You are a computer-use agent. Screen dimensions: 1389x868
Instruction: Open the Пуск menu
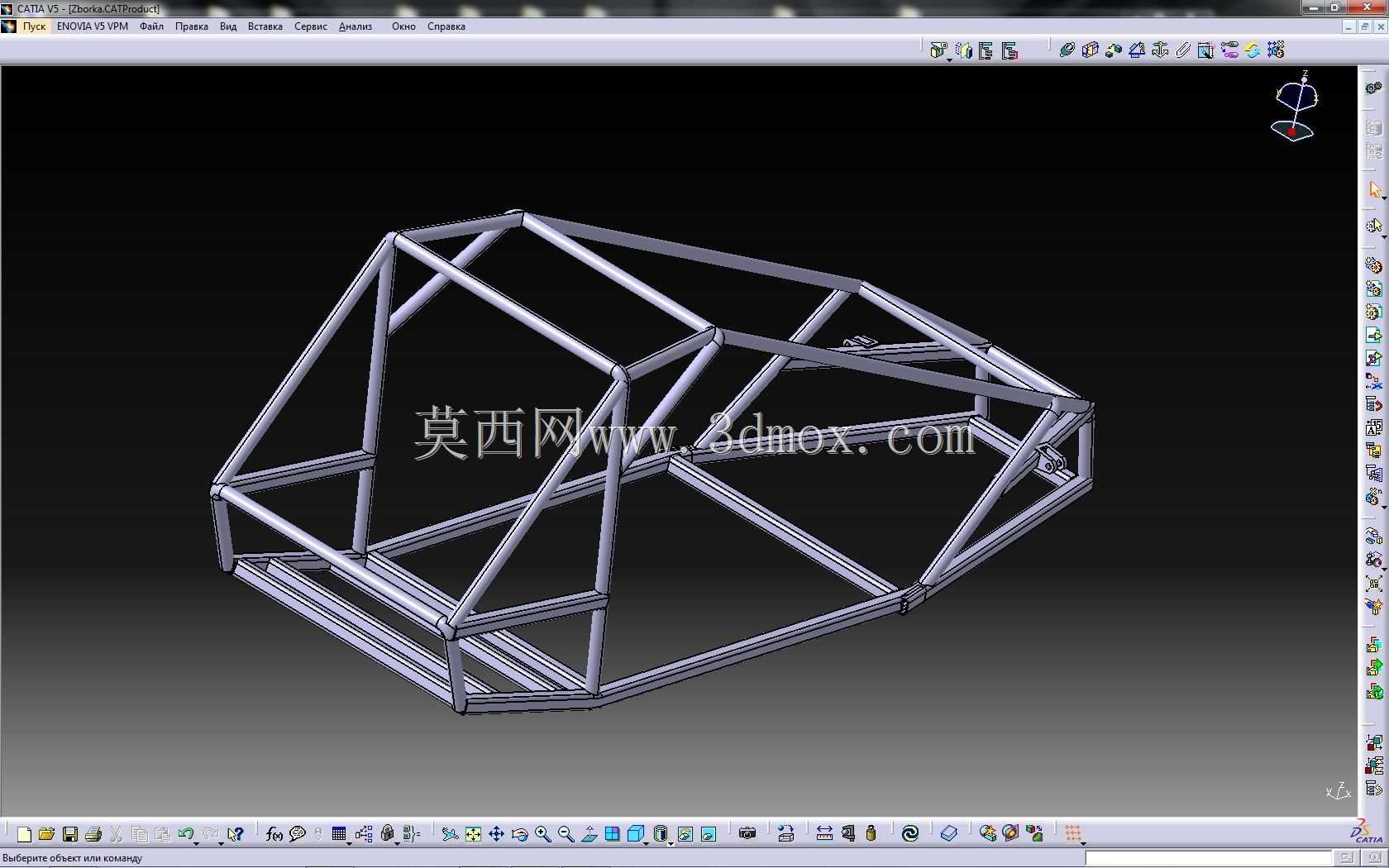coord(34,26)
